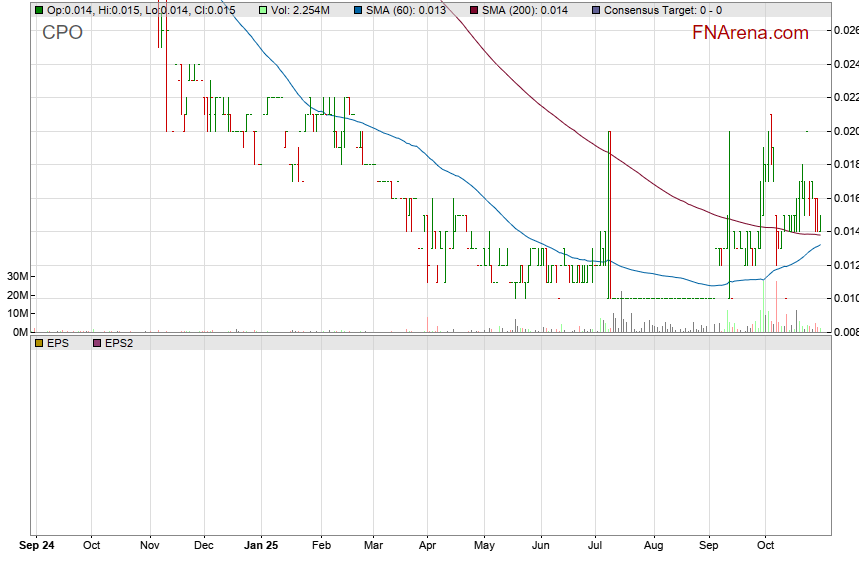This screenshot has height=566, width=859.
Task: Click the green OHLC price legend swatch
Action: (39, 10)
